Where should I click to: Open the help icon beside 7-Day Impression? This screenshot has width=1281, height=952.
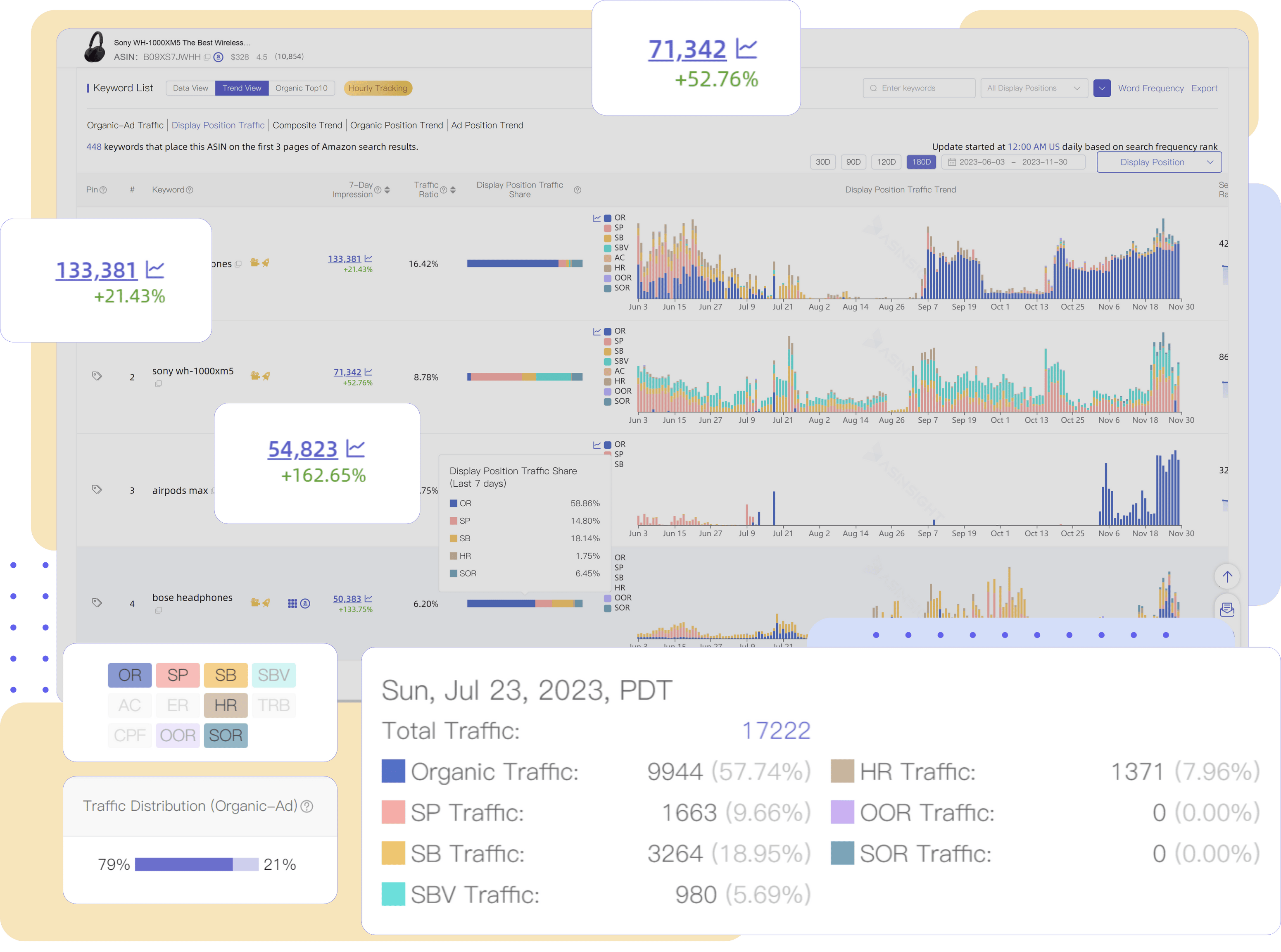point(378,190)
